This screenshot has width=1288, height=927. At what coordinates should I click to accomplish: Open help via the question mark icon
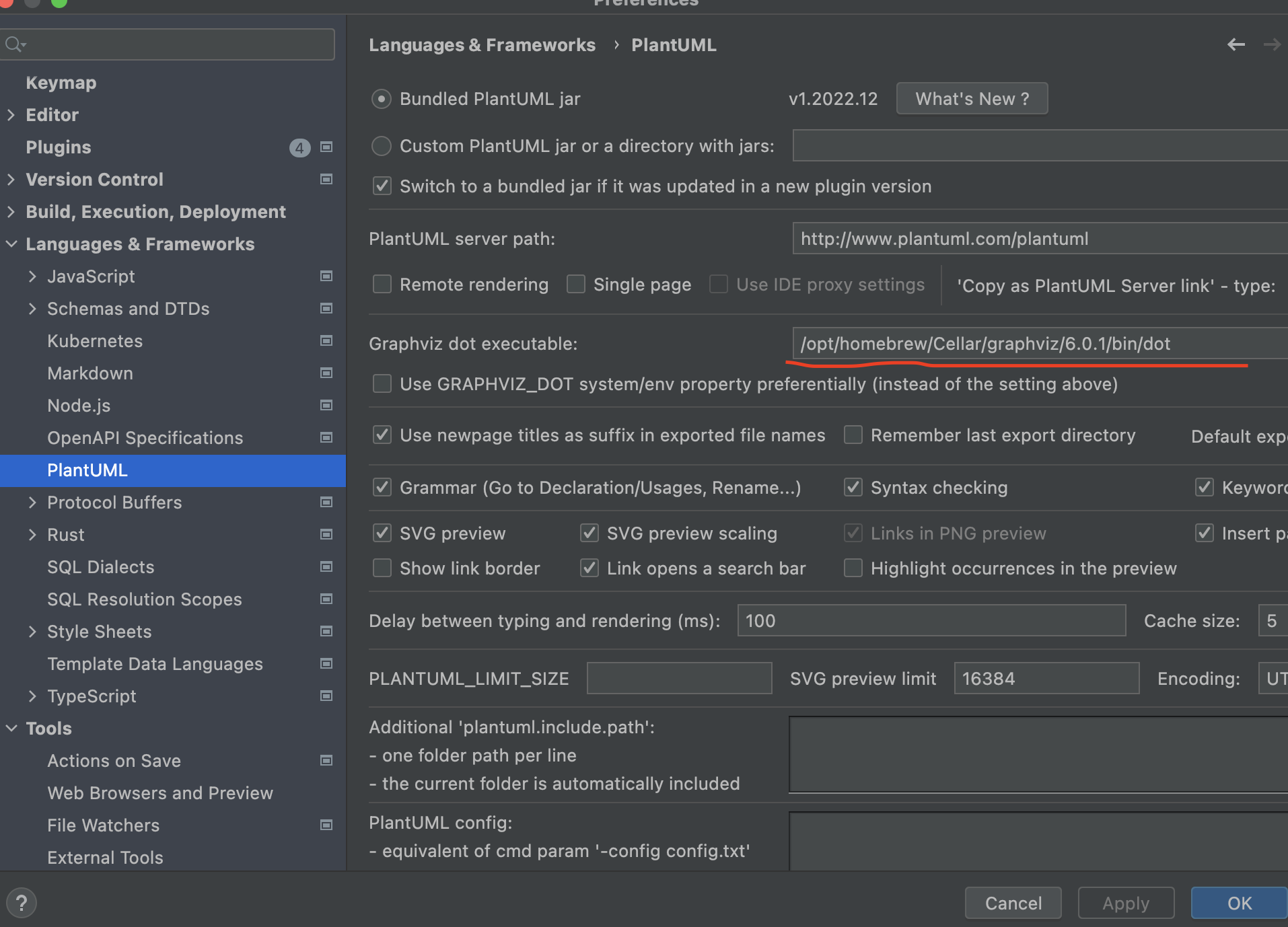(x=22, y=903)
